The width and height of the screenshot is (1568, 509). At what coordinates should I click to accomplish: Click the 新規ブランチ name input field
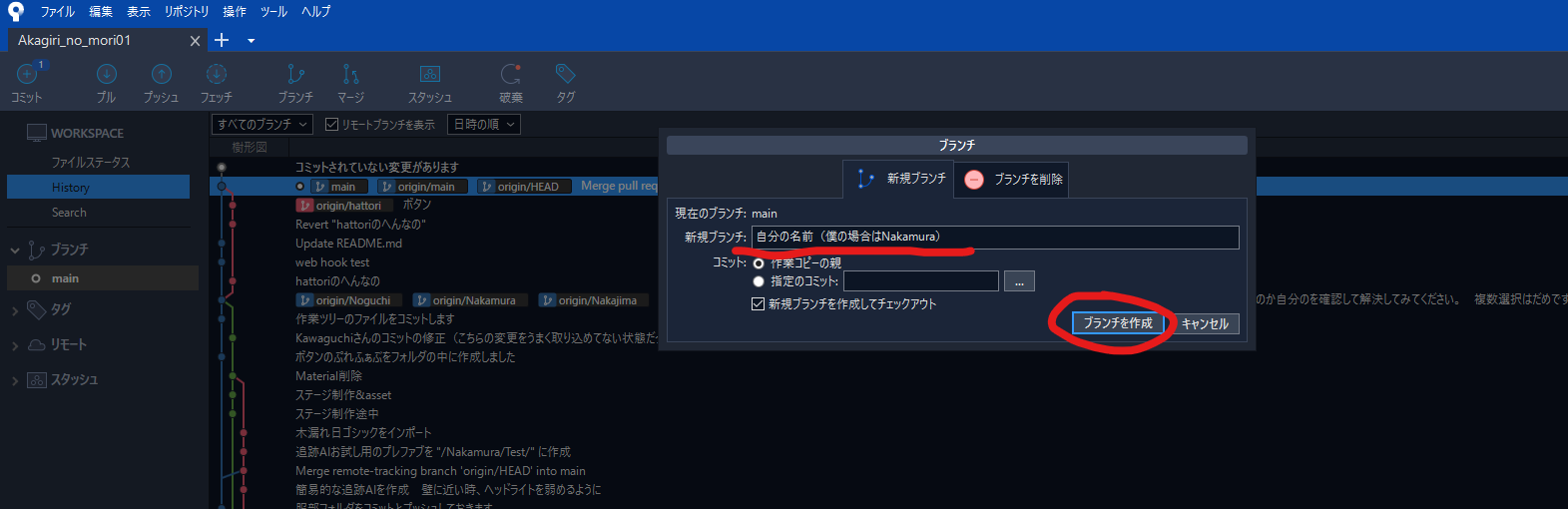click(995, 237)
